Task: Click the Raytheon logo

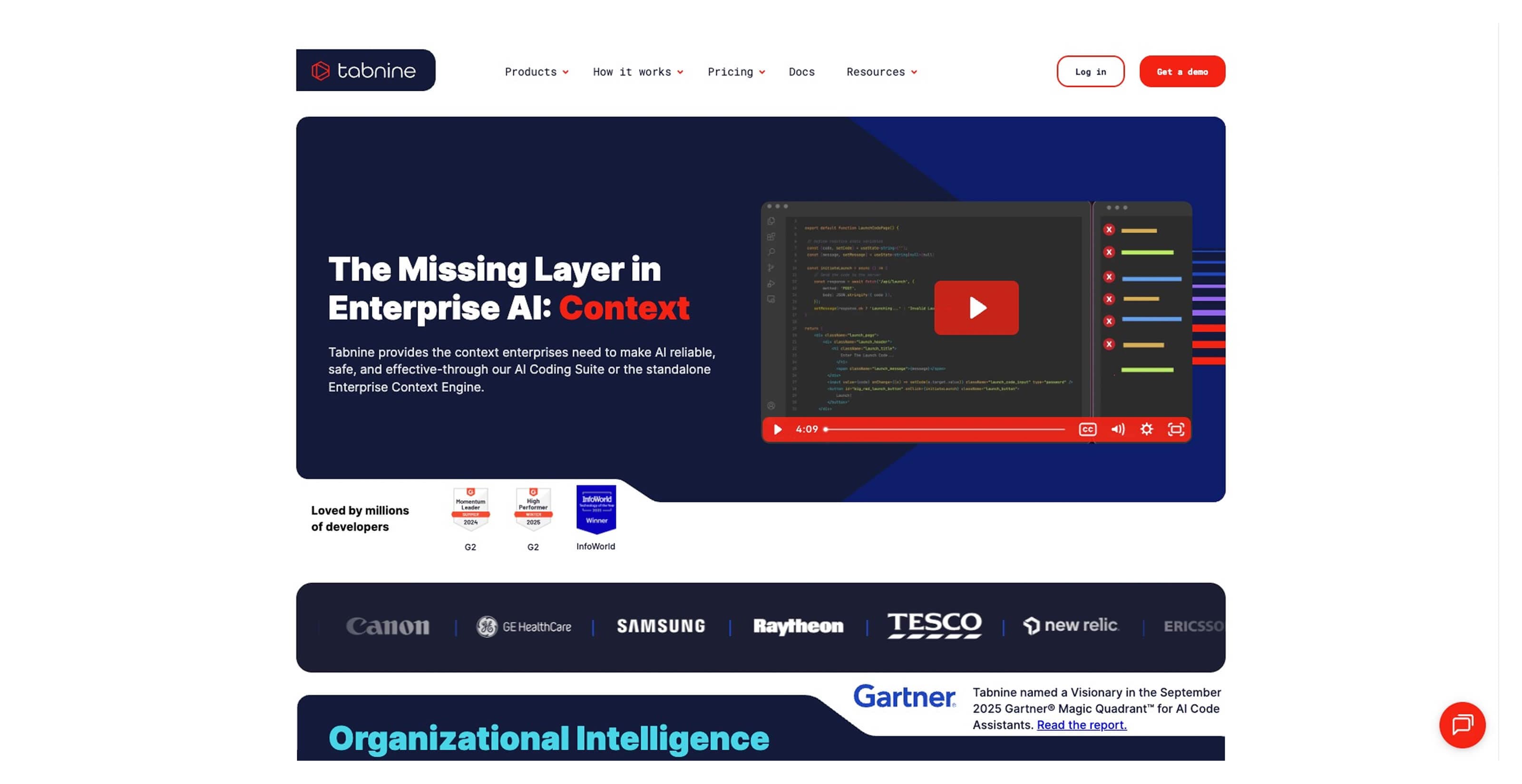Action: pyautogui.click(x=798, y=626)
